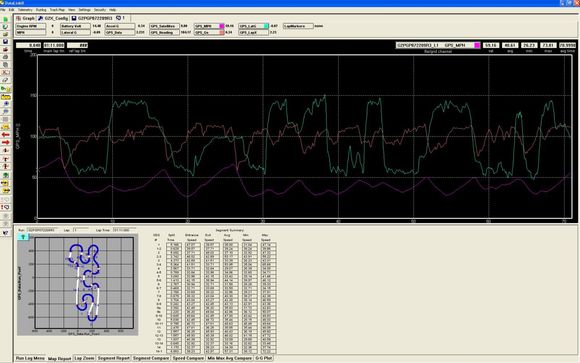
Task: Open the Segment Compare tab
Action: pos(151,358)
